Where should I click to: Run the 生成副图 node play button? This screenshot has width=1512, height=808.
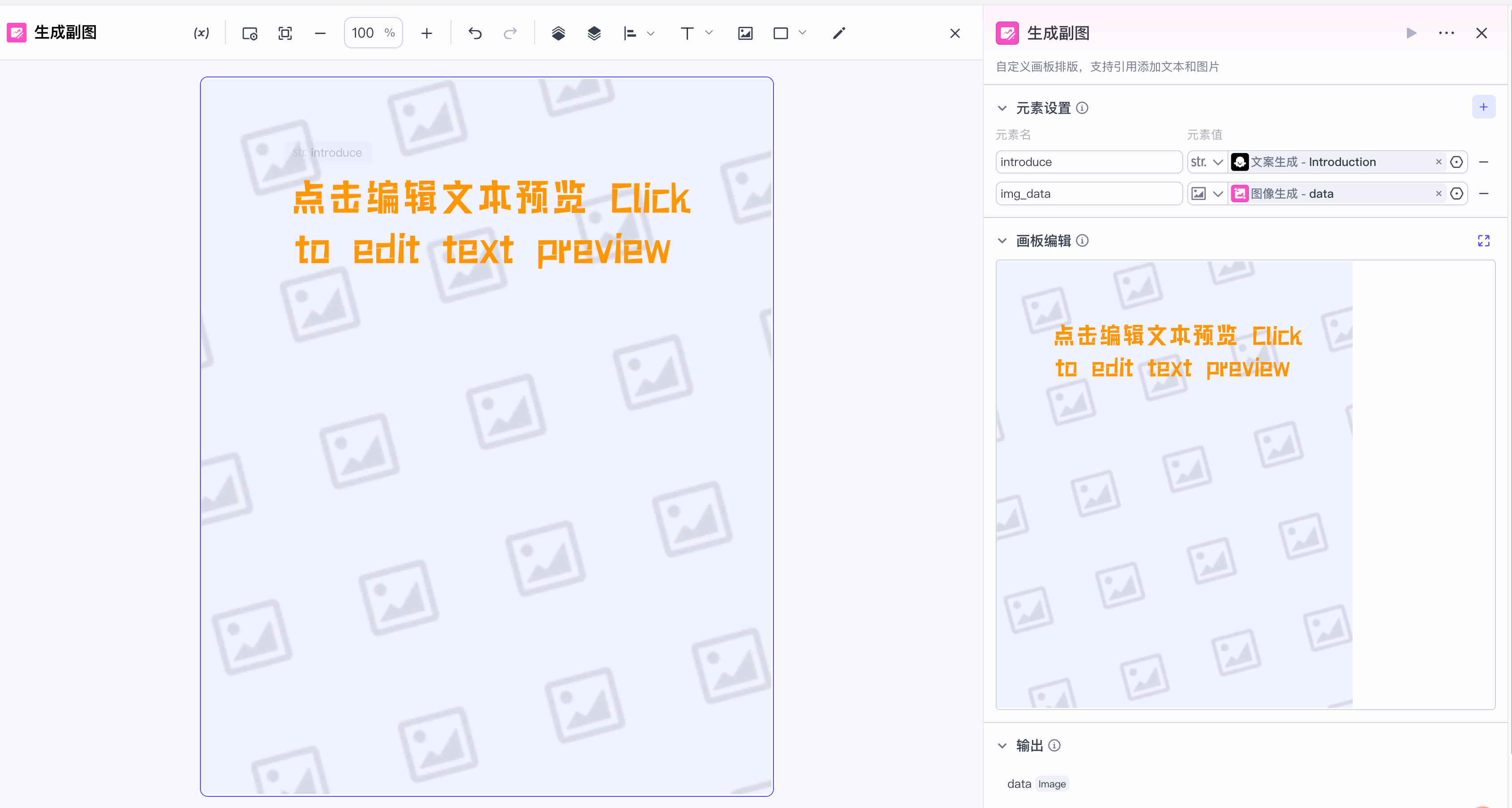point(1411,33)
